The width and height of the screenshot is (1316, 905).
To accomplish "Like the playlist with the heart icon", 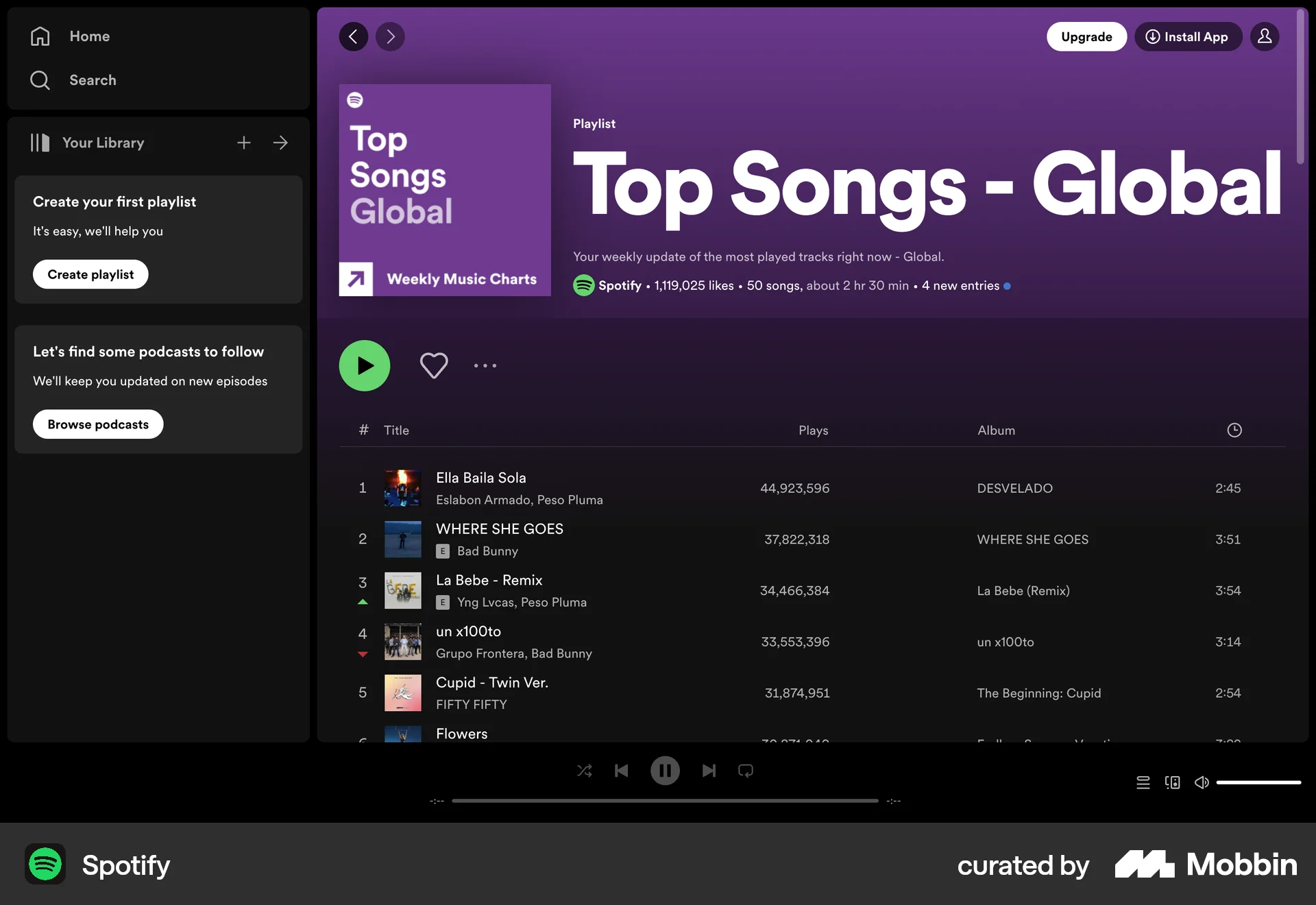I will [x=433, y=365].
